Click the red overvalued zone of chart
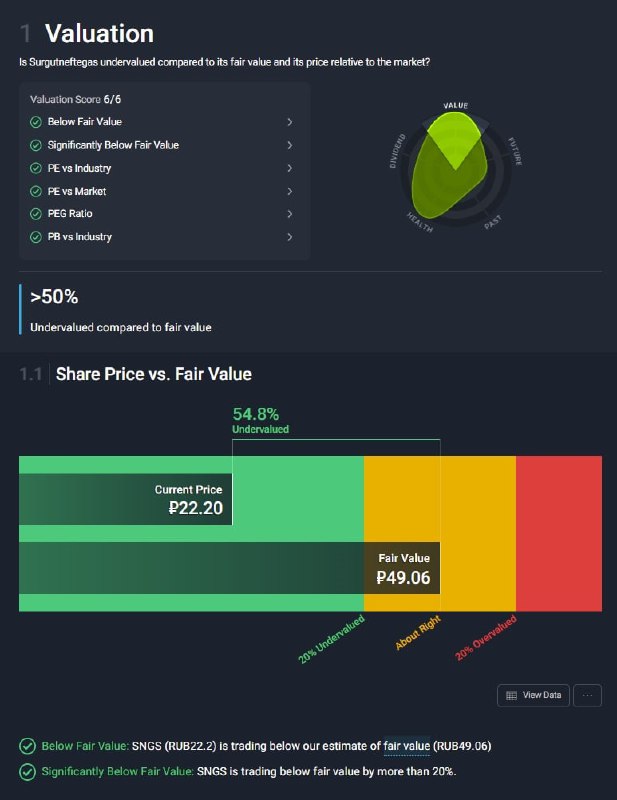 tap(559, 534)
